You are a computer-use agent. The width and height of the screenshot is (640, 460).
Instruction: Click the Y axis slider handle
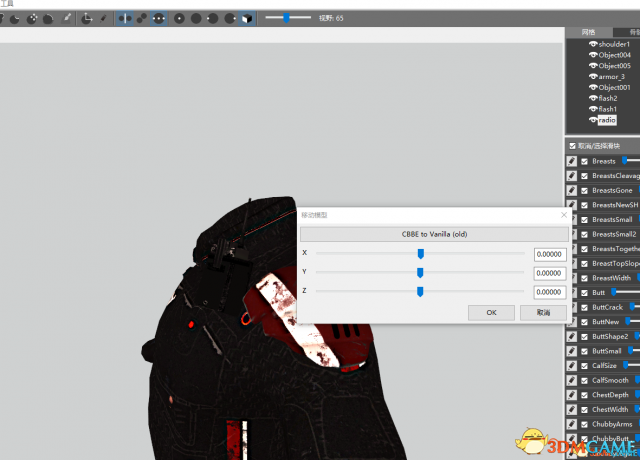pyautogui.click(x=420, y=273)
